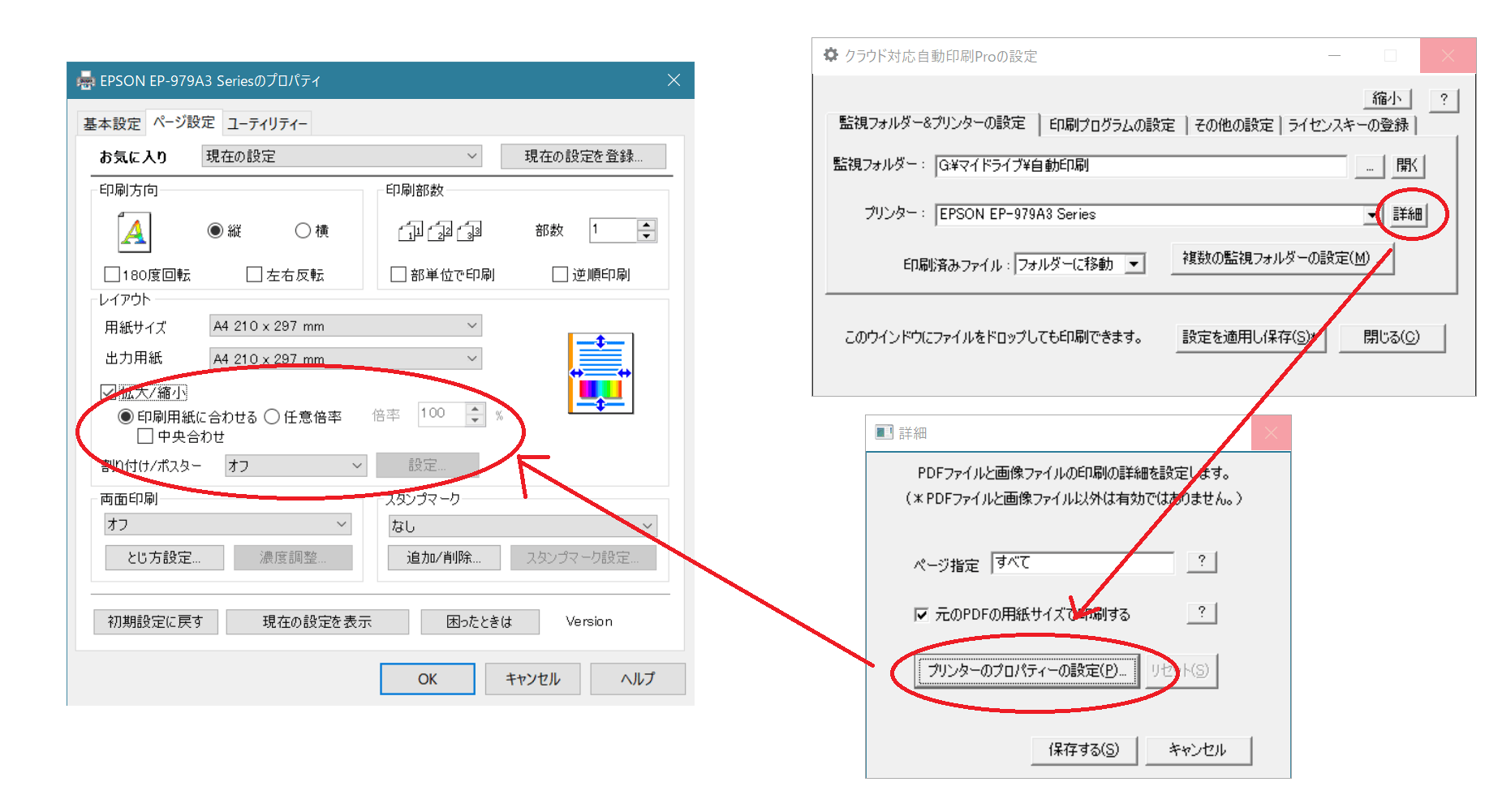Click the gear icon in クラウド対応自動印刷Pro title bar
1485x812 pixels.
pyautogui.click(x=830, y=55)
